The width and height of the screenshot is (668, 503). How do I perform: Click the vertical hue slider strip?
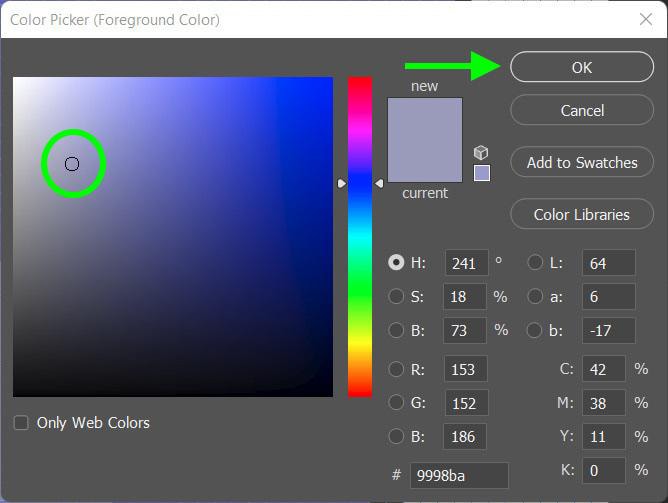(x=360, y=237)
